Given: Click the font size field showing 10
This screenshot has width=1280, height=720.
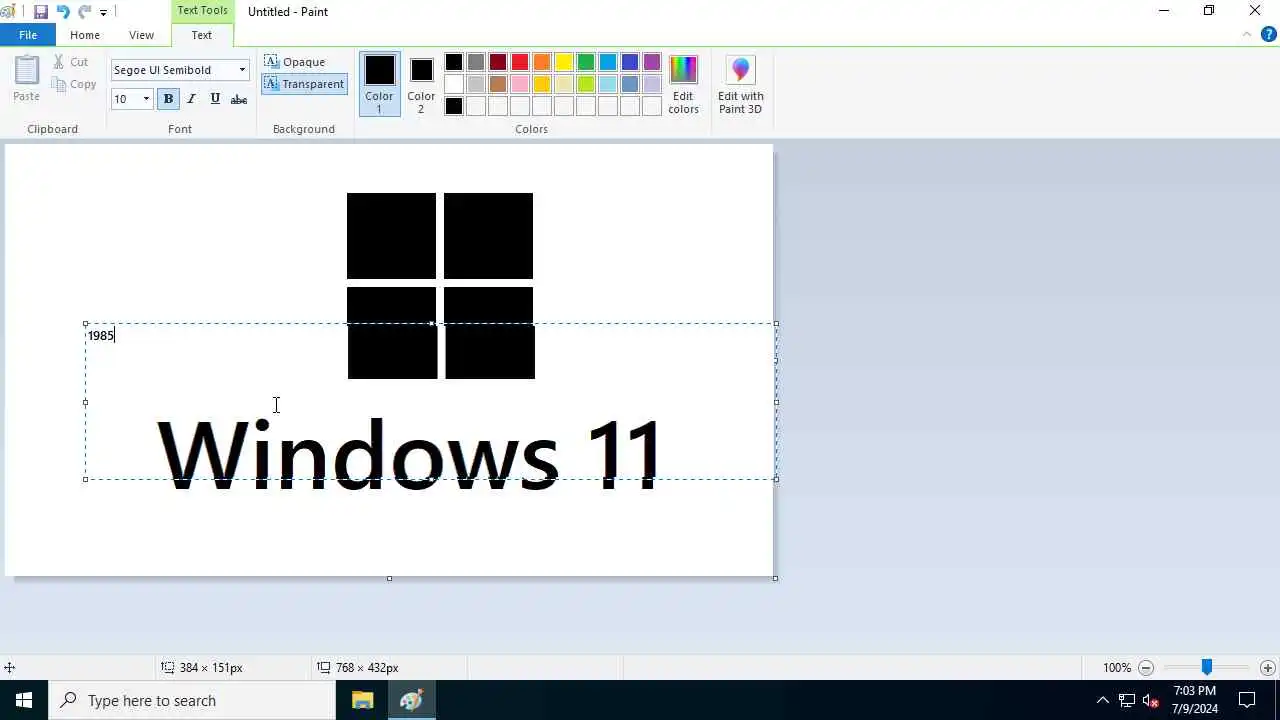Looking at the screenshot, I should coord(125,99).
